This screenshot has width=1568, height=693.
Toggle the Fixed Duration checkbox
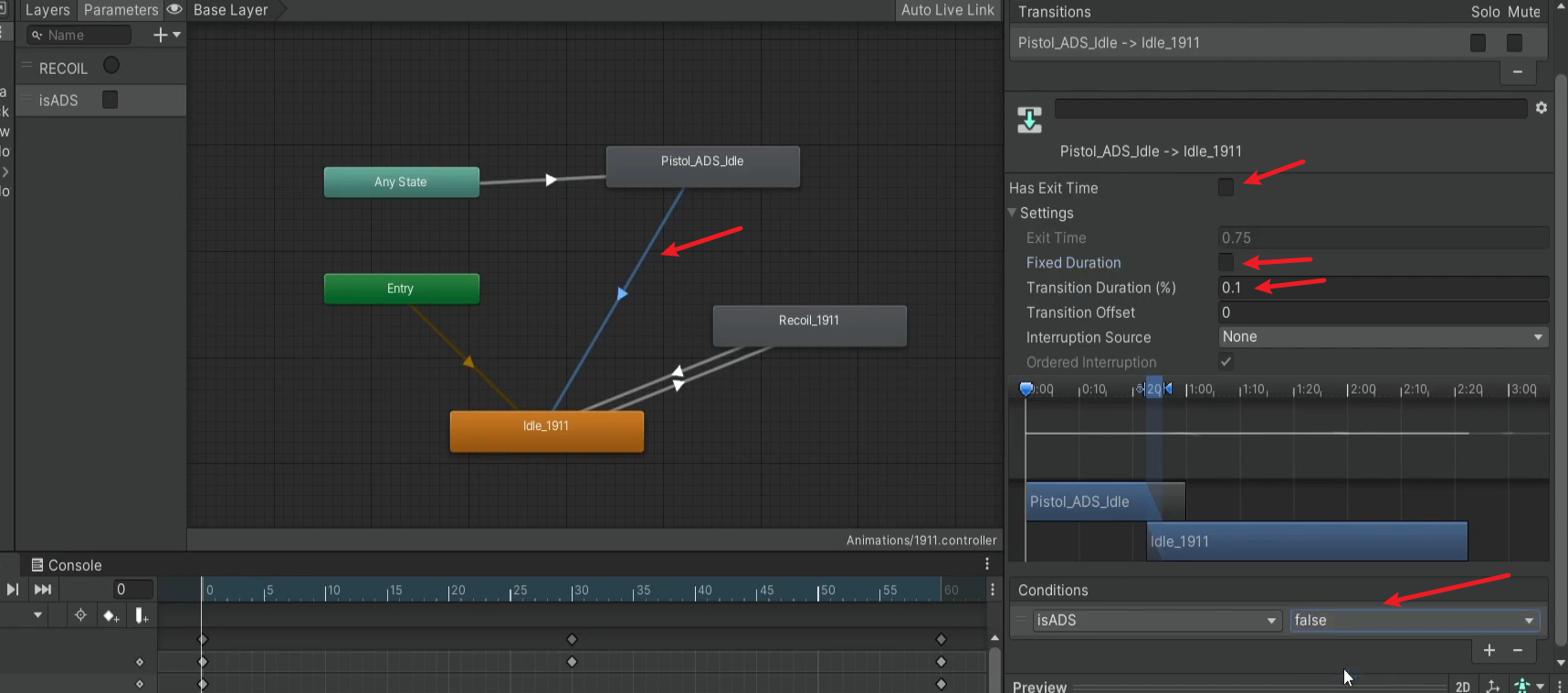pyautogui.click(x=1226, y=262)
